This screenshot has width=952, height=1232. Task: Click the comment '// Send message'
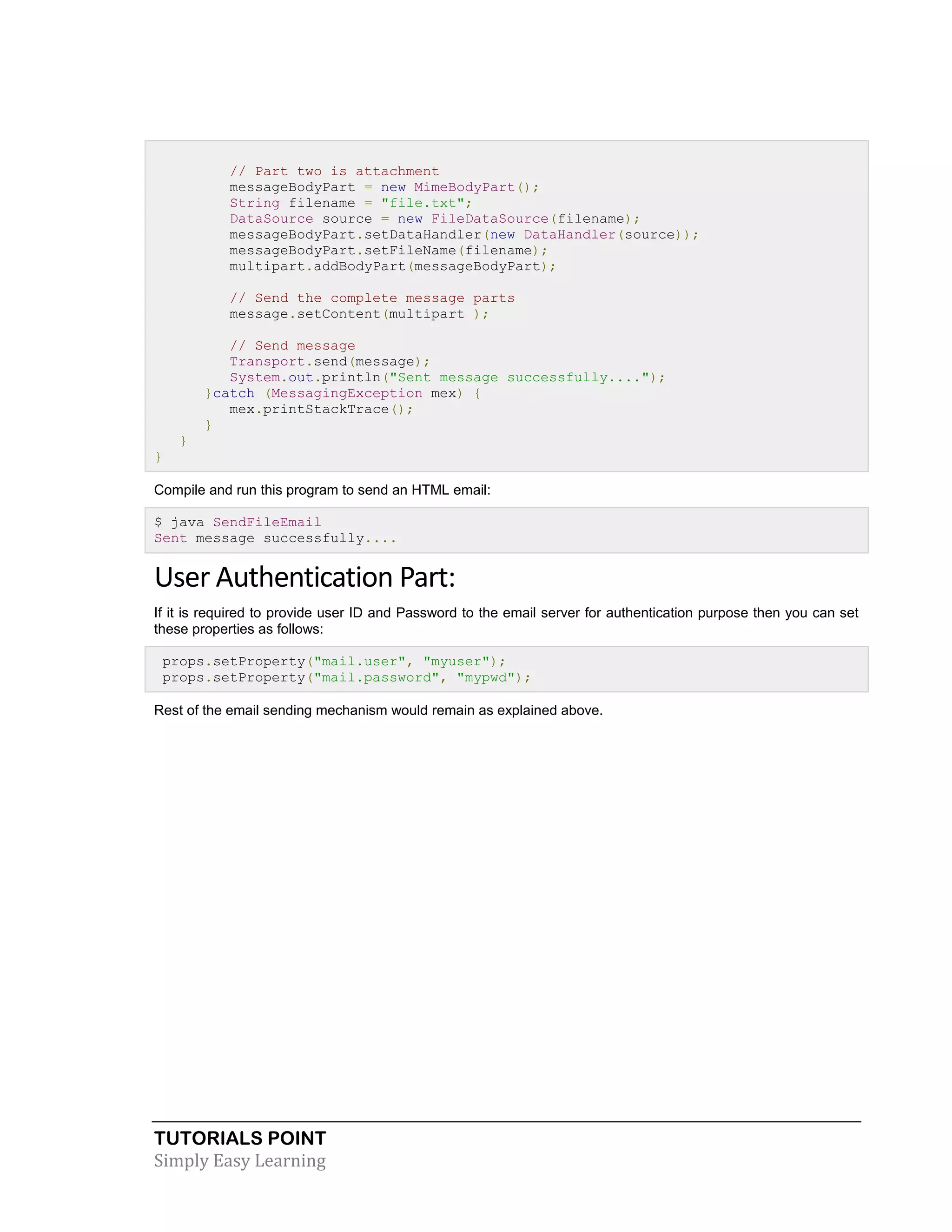[x=292, y=346]
